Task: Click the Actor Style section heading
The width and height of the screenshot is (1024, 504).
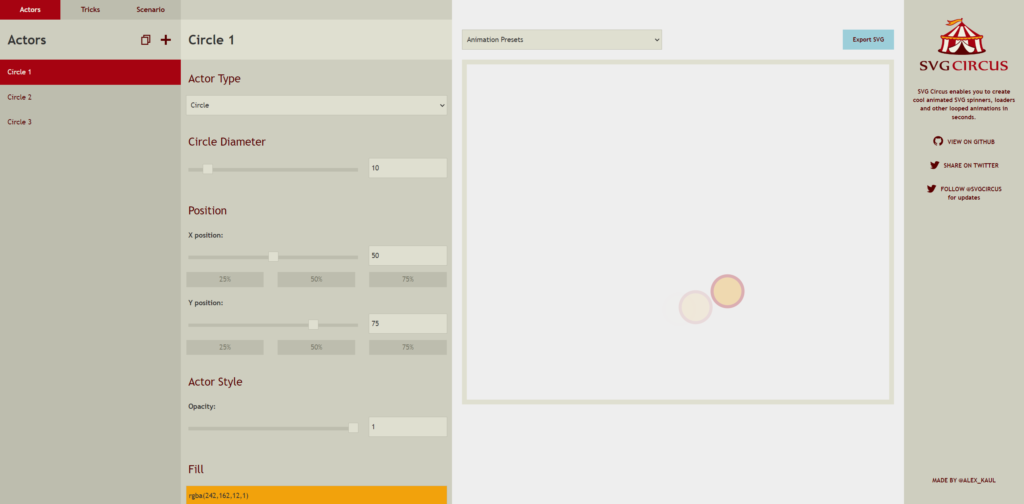Action: [x=215, y=382]
